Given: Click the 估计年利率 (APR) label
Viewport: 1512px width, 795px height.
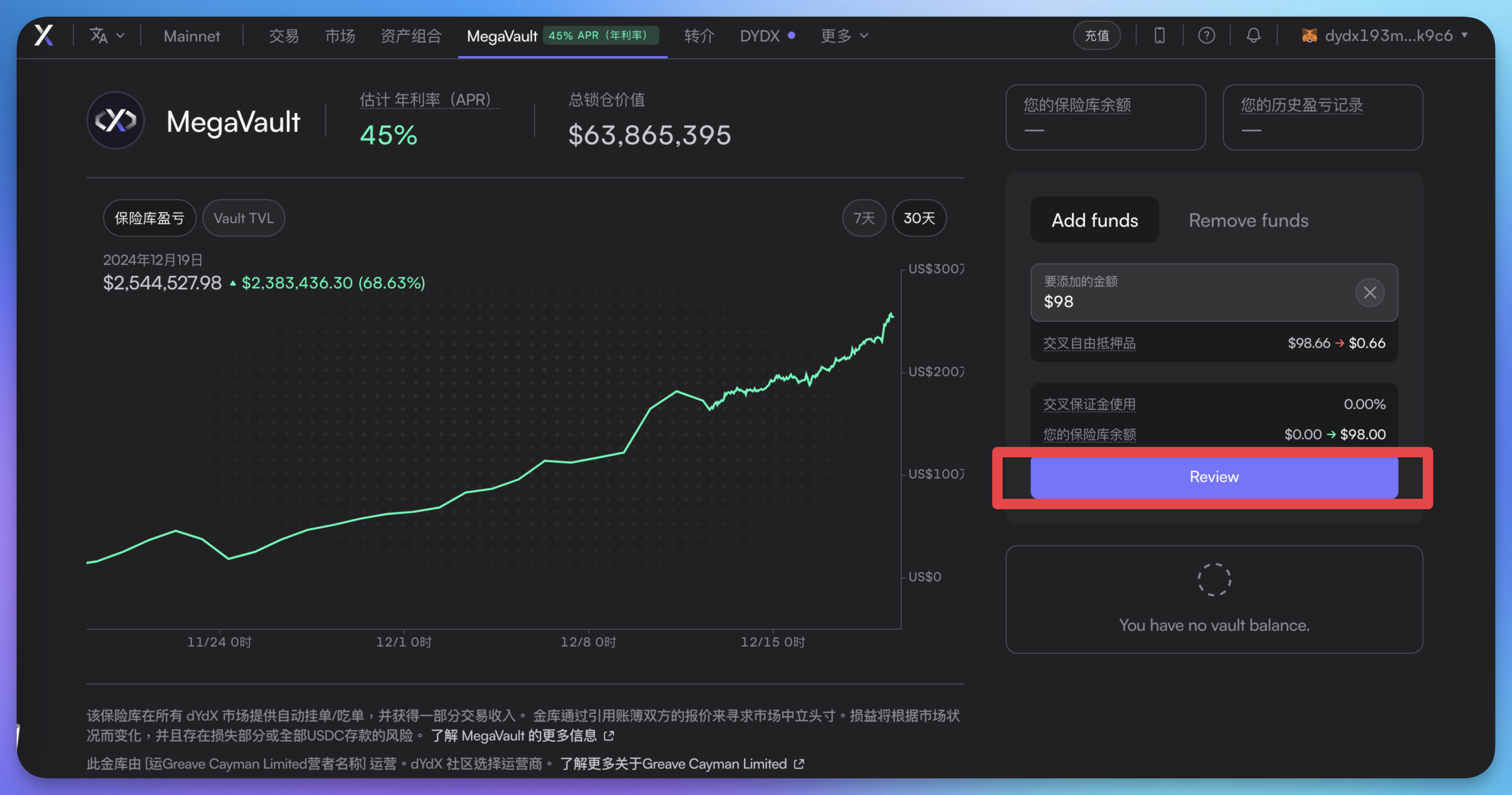Looking at the screenshot, I should [x=430, y=100].
